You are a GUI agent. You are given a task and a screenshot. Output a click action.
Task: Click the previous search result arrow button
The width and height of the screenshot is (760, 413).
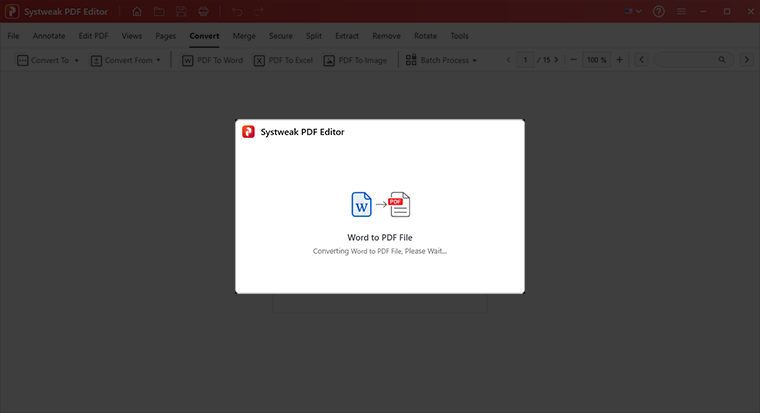641,60
